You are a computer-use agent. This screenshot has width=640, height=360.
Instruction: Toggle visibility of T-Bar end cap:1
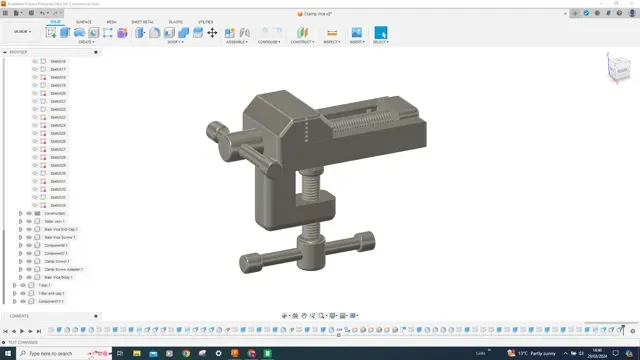(23, 293)
